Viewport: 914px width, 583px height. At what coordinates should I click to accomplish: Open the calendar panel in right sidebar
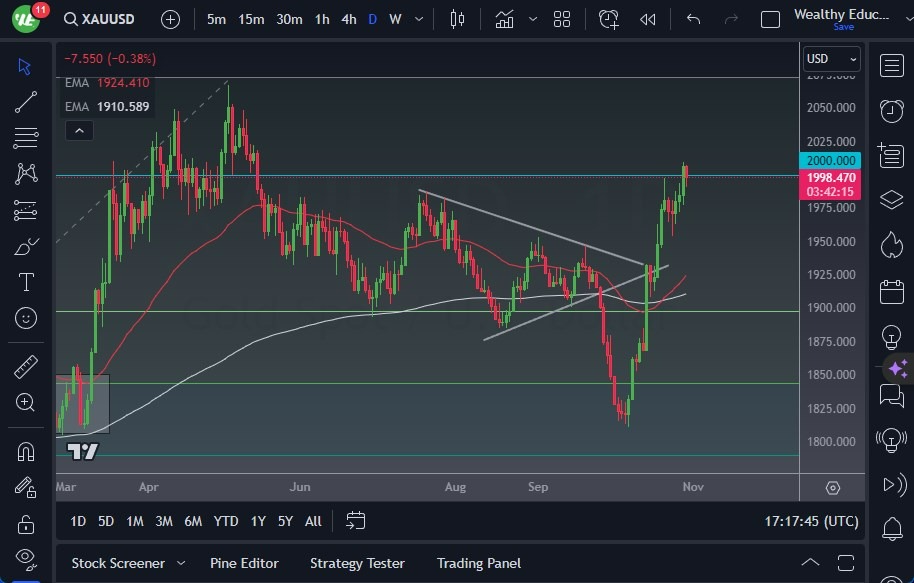(891, 292)
